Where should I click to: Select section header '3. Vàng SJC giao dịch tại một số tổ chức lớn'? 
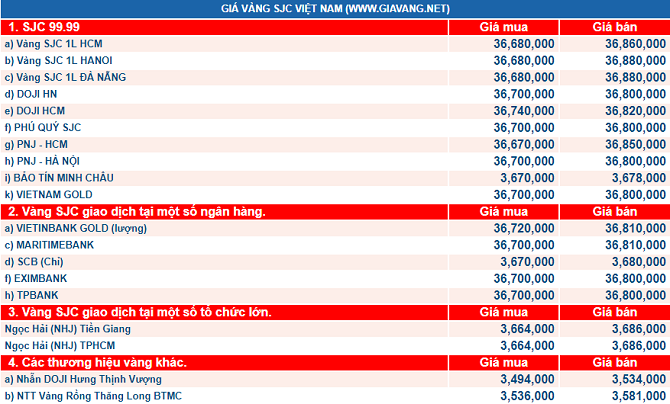click(x=140, y=312)
